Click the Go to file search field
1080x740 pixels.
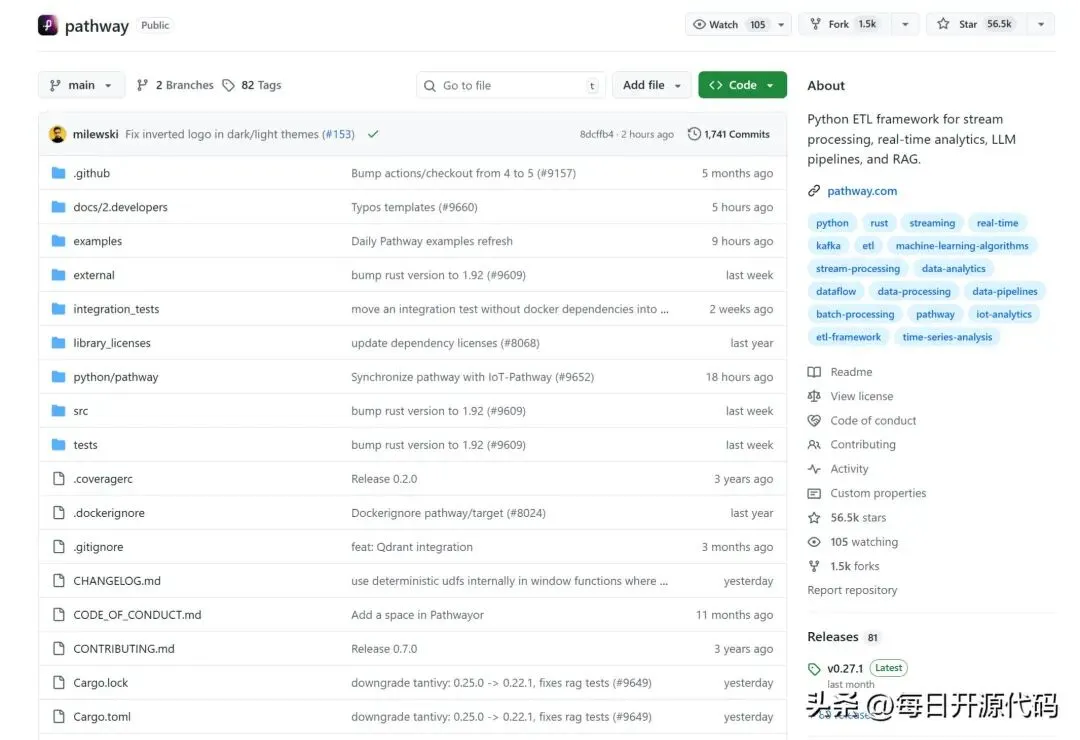click(510, 85)
